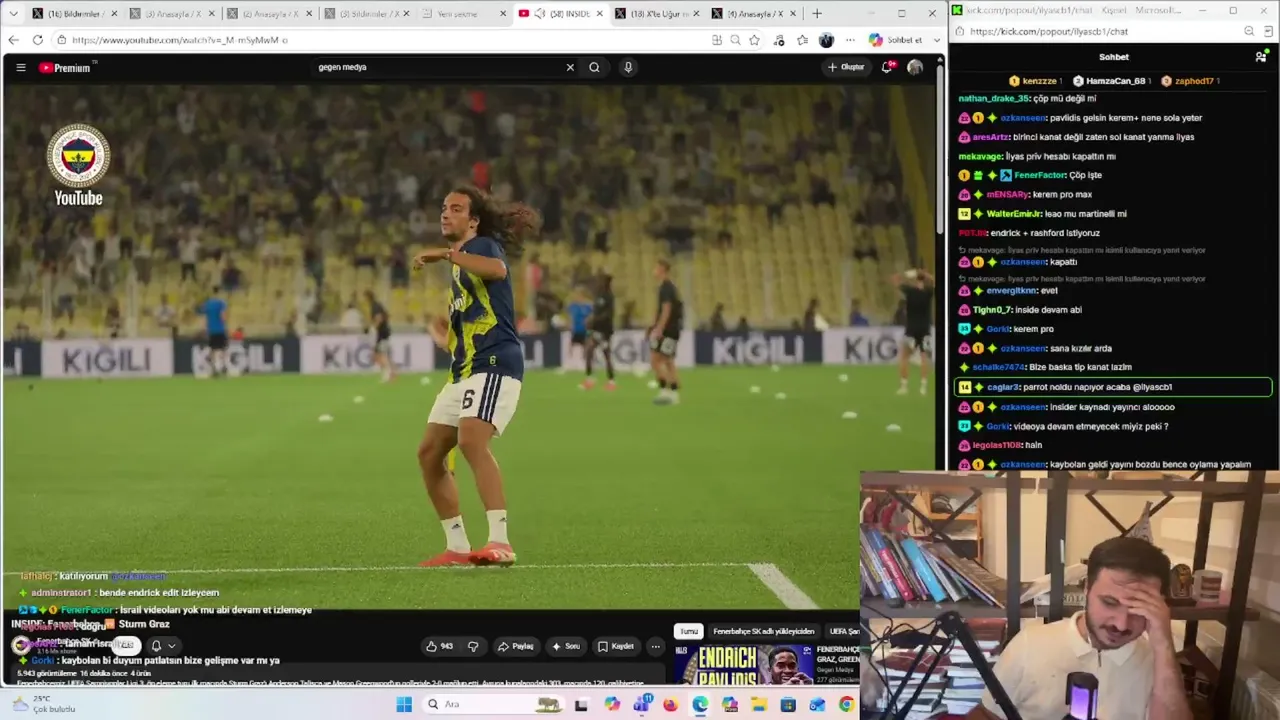This screenshot has height=720, width=1280.
Task: Click the Soru ask button
Action: pyautogui.click(x=566, y=646)
